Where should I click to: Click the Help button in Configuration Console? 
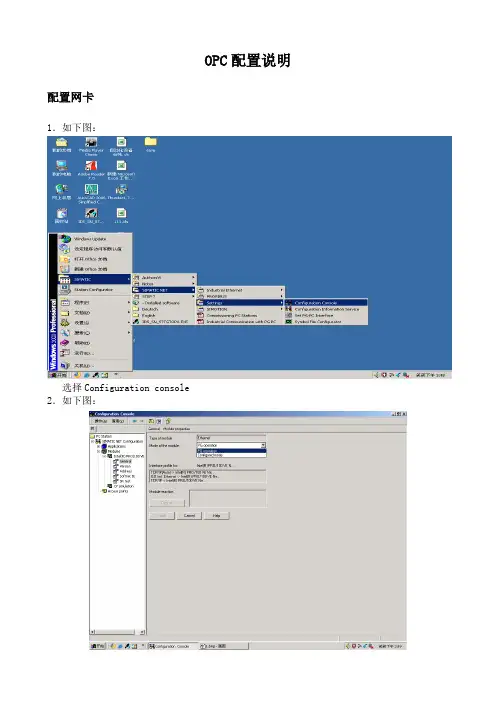click(x=217, y=515)
